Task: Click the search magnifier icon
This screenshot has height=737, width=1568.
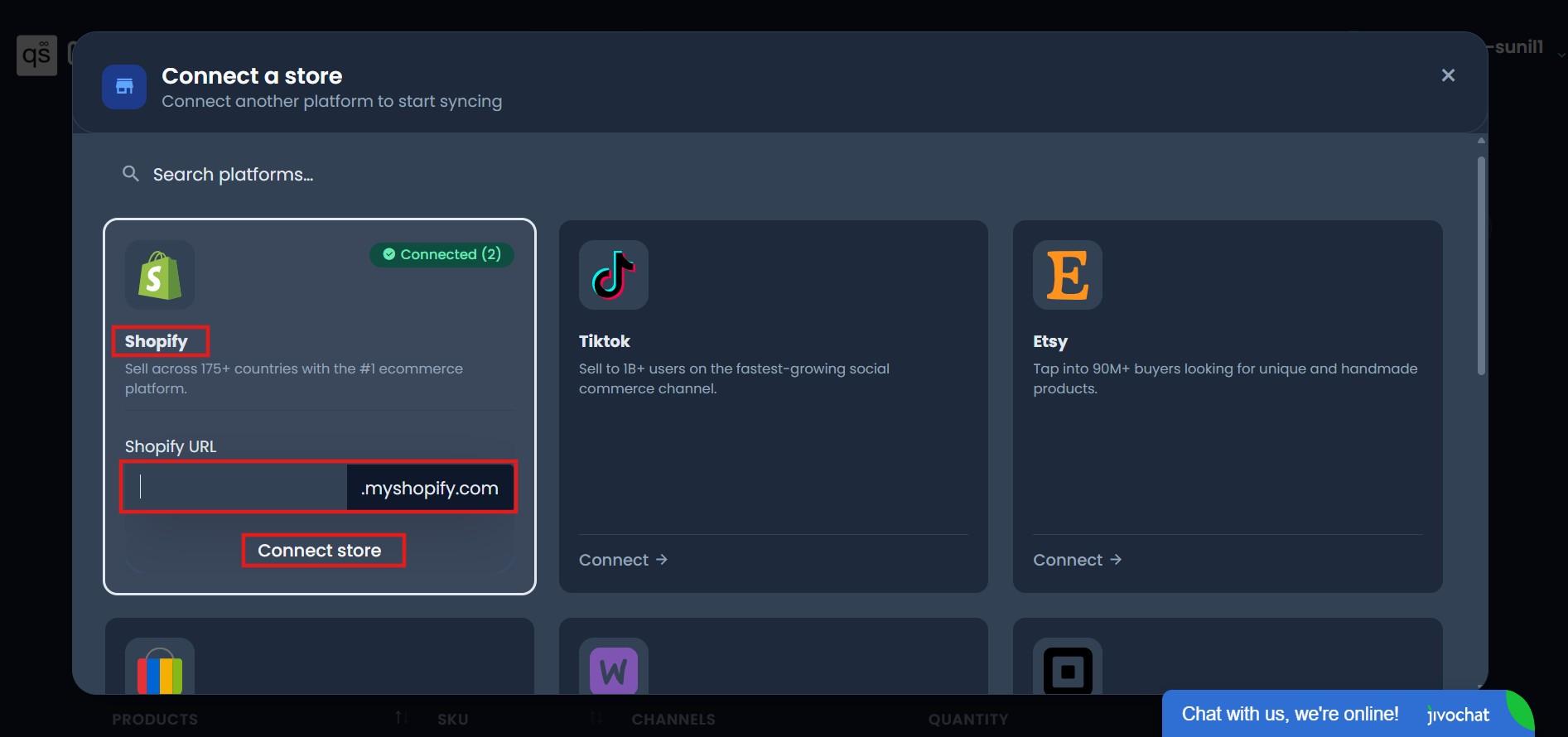Action: pos(131,174)
